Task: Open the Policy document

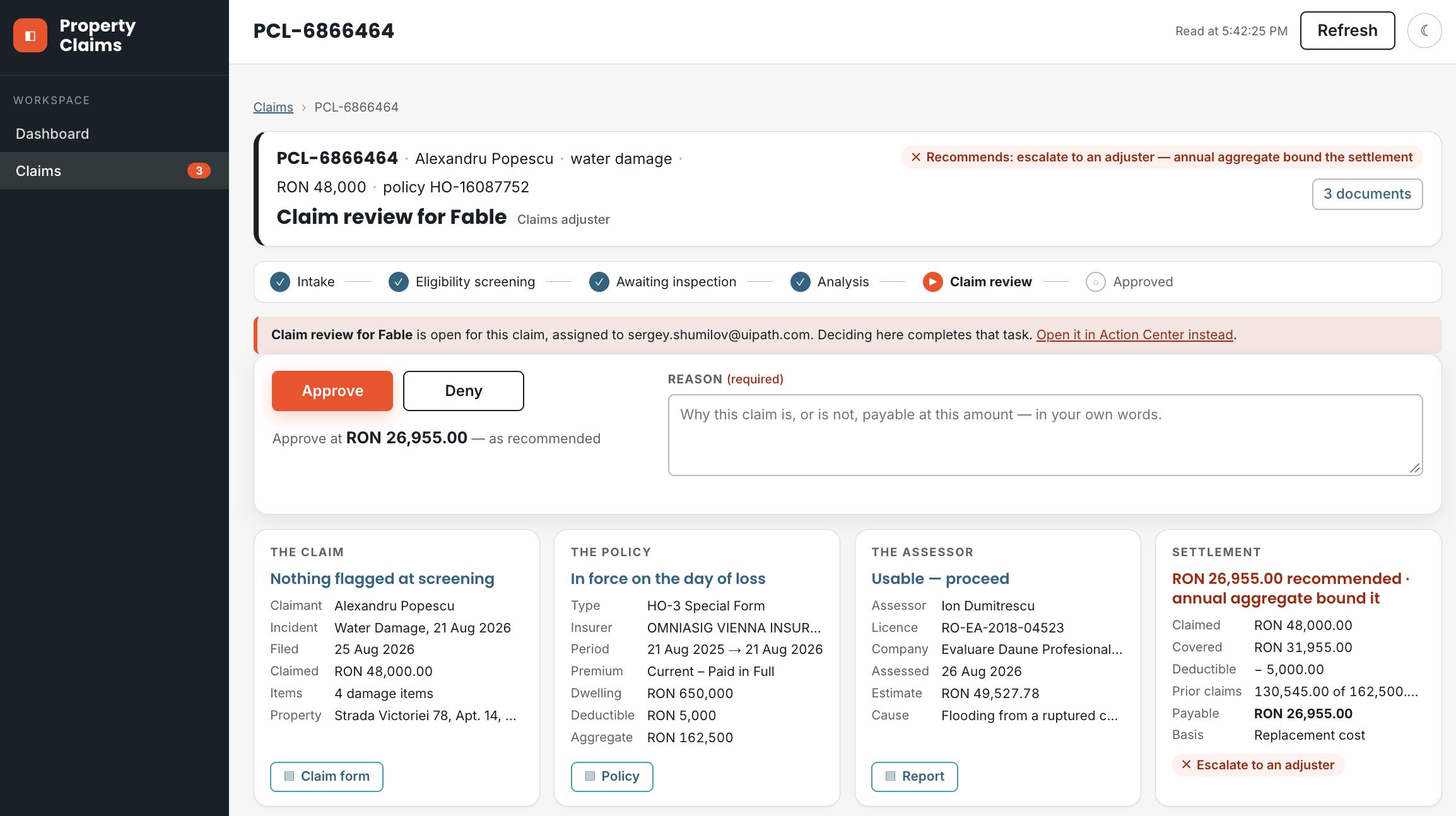Action: (612, 776)
